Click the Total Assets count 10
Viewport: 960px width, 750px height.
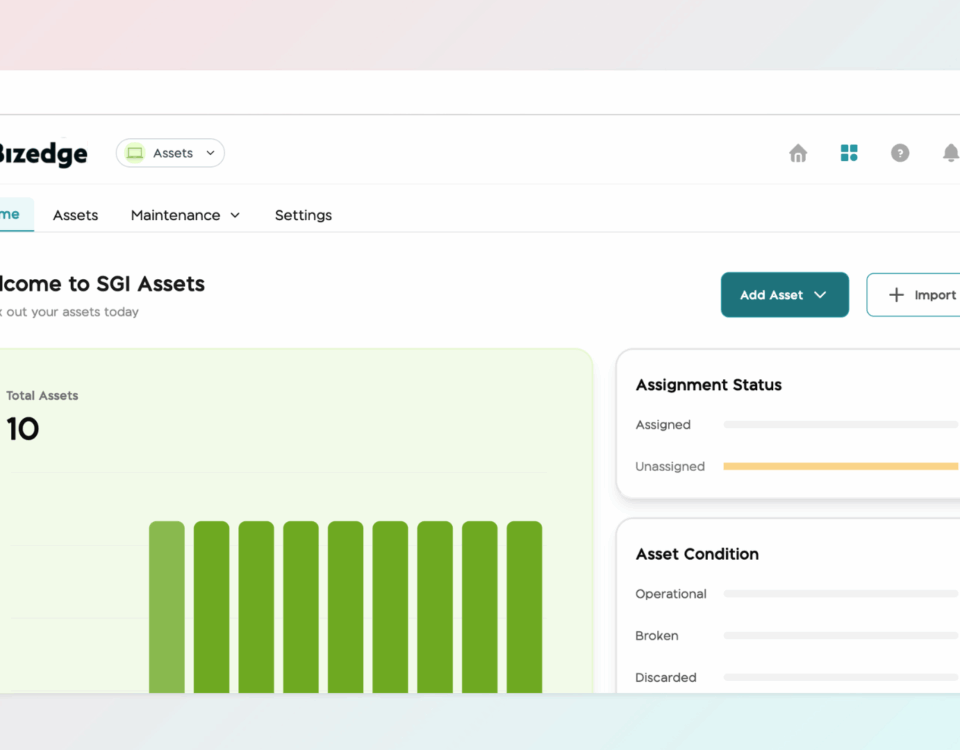pyautogui.click(x=23, y=429)
